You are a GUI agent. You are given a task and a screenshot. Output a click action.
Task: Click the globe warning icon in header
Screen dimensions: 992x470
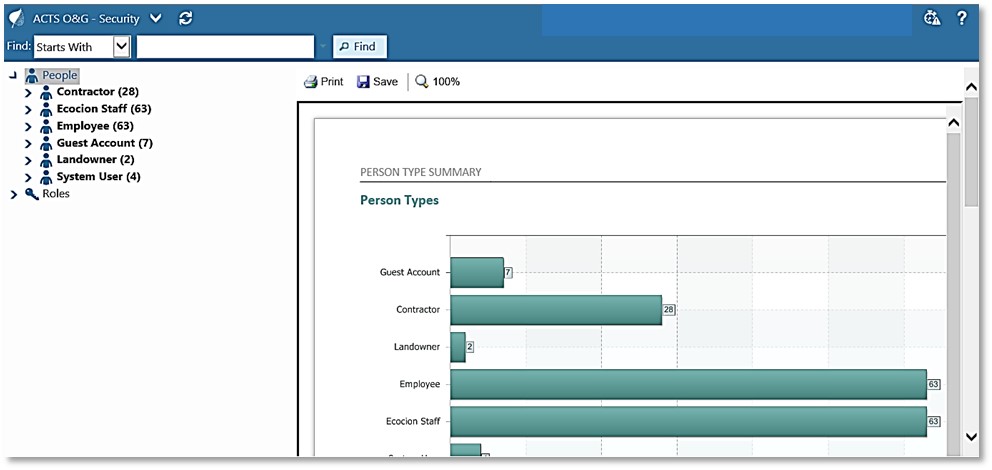tap(933, 18)
